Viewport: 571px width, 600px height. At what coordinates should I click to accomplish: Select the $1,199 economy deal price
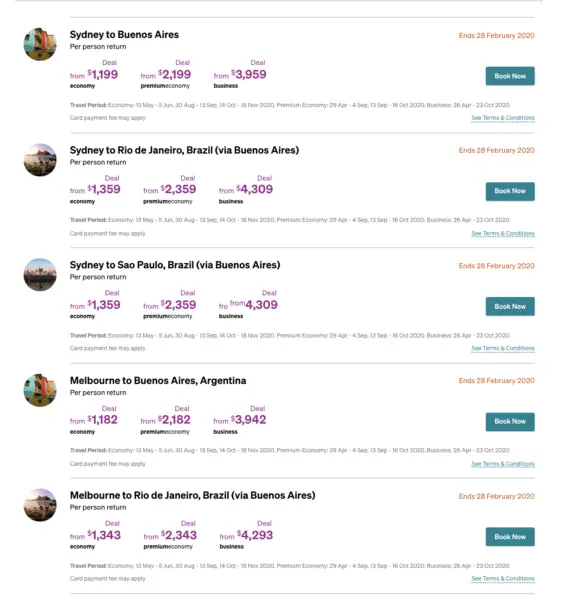point(103,74)
